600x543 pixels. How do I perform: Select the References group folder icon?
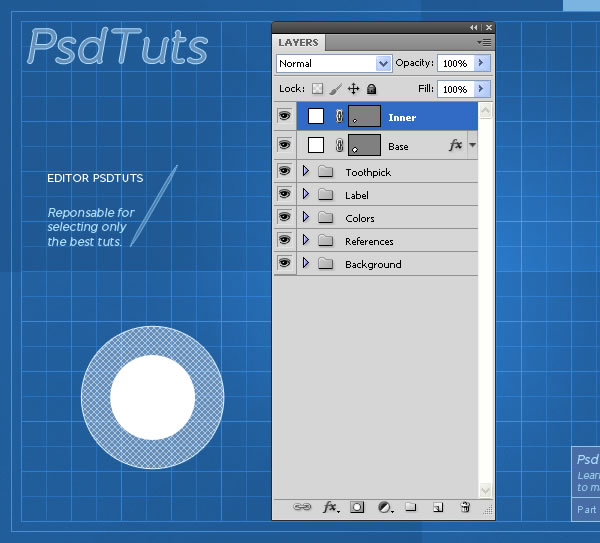pos(326,240)
